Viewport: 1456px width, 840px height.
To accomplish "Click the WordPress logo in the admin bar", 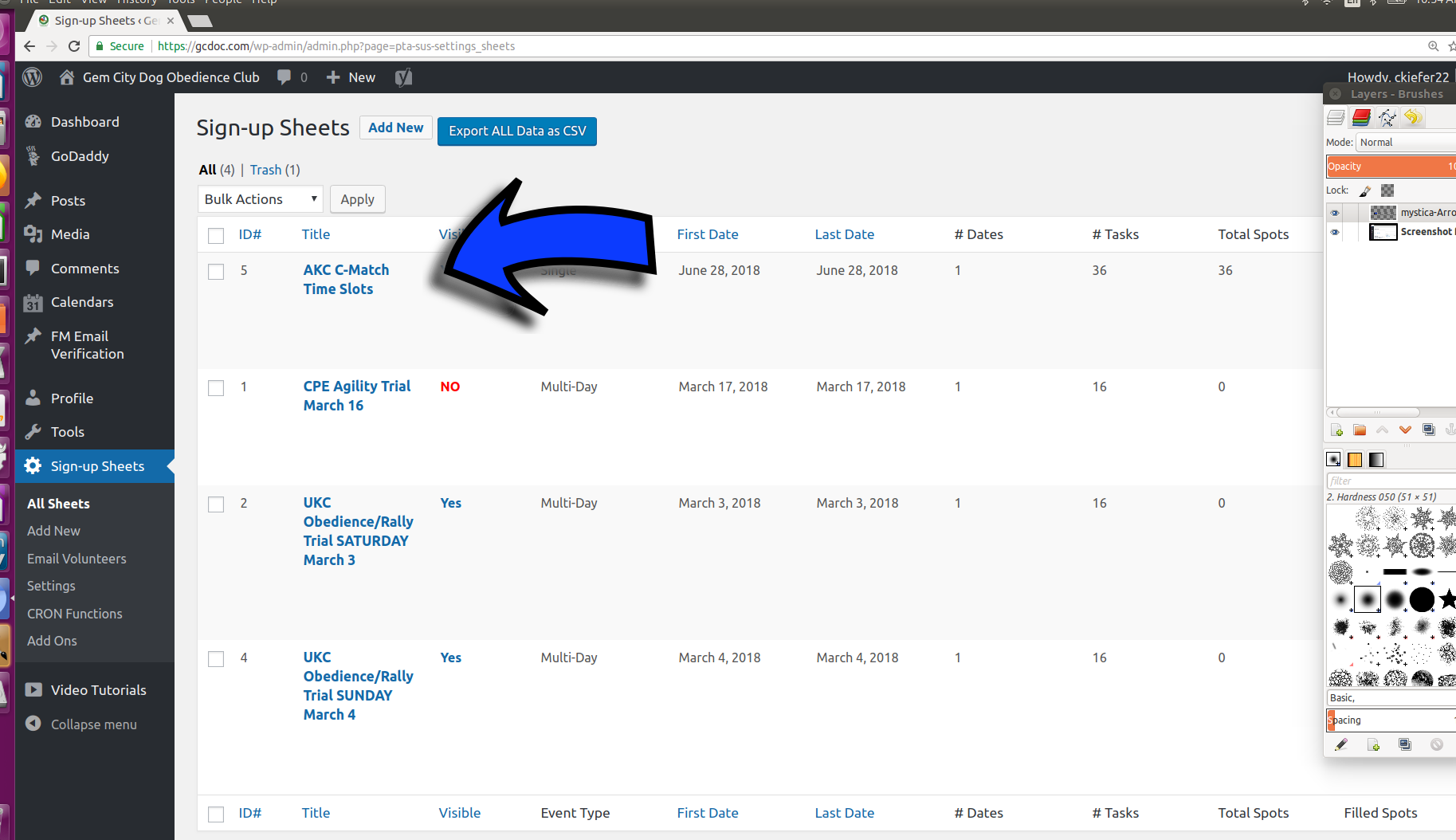I will tap(33, 77).
